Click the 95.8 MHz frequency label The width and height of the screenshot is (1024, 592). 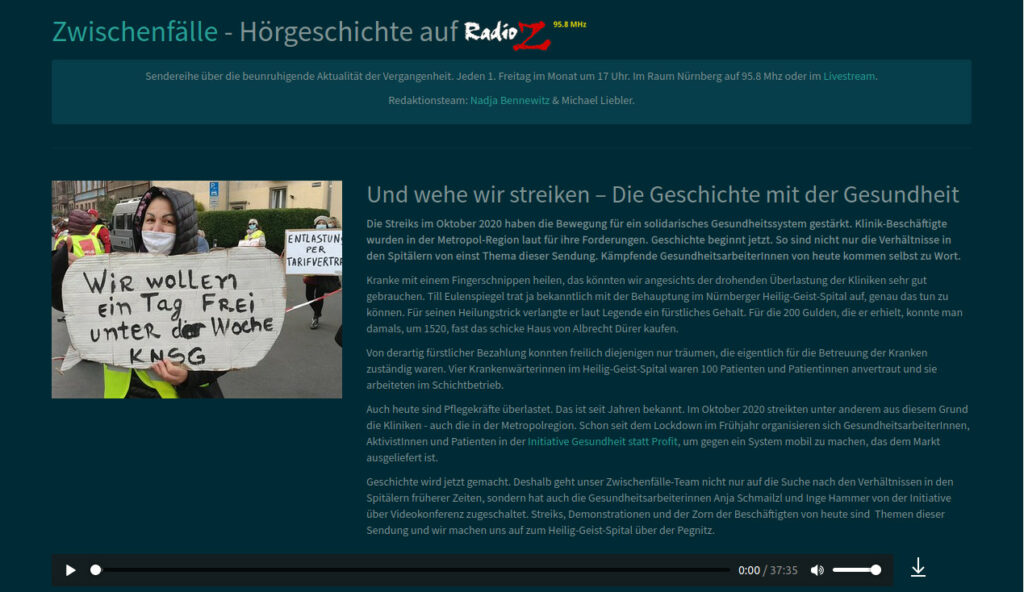[568, 24]
